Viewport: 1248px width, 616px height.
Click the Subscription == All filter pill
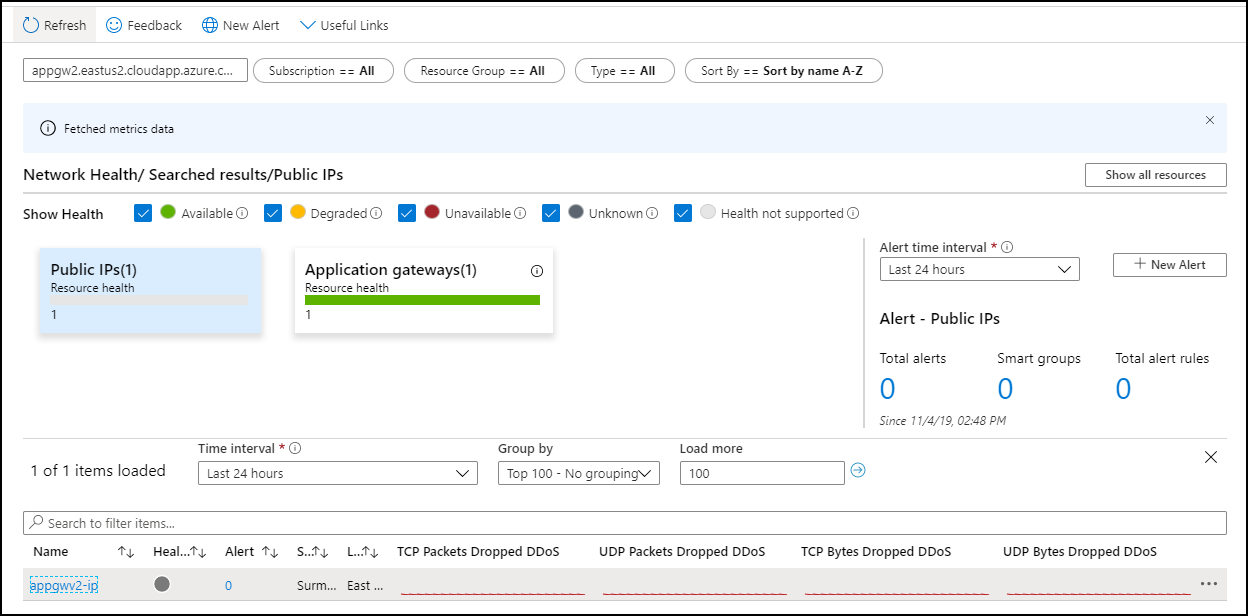coord(323,71)
